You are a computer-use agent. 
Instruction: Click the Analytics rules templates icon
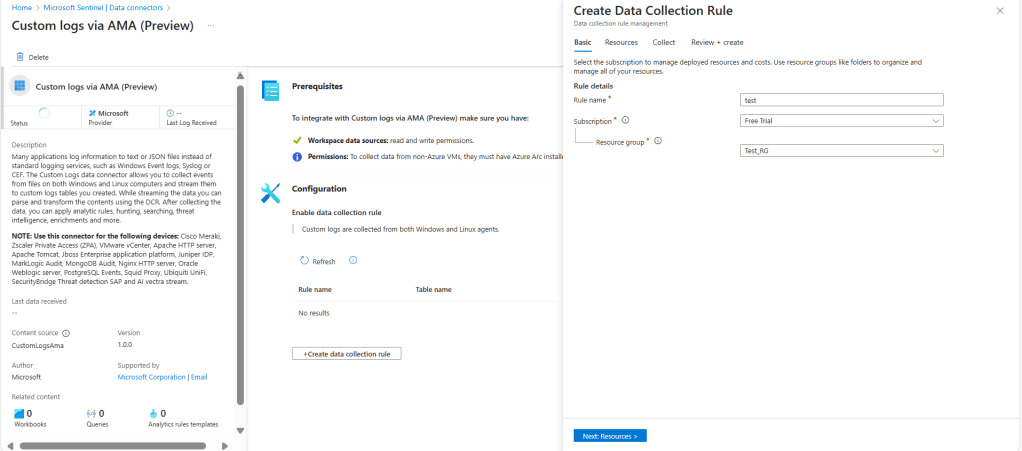click(153, 413)
